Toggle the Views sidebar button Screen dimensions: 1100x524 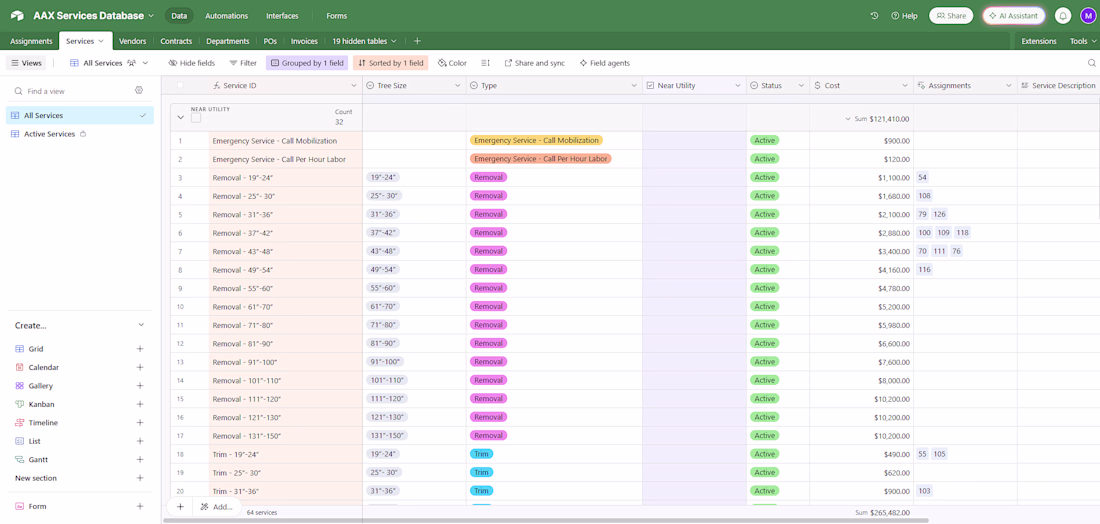(x=26, y=63)
